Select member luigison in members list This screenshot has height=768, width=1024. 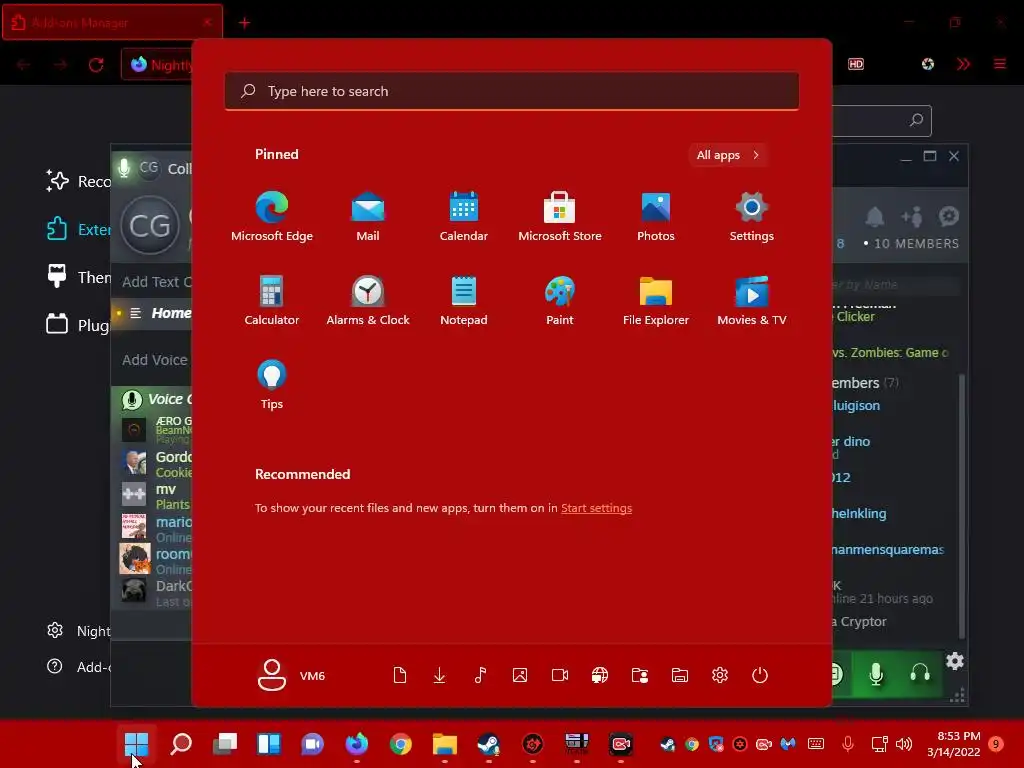tap(856, 406)
